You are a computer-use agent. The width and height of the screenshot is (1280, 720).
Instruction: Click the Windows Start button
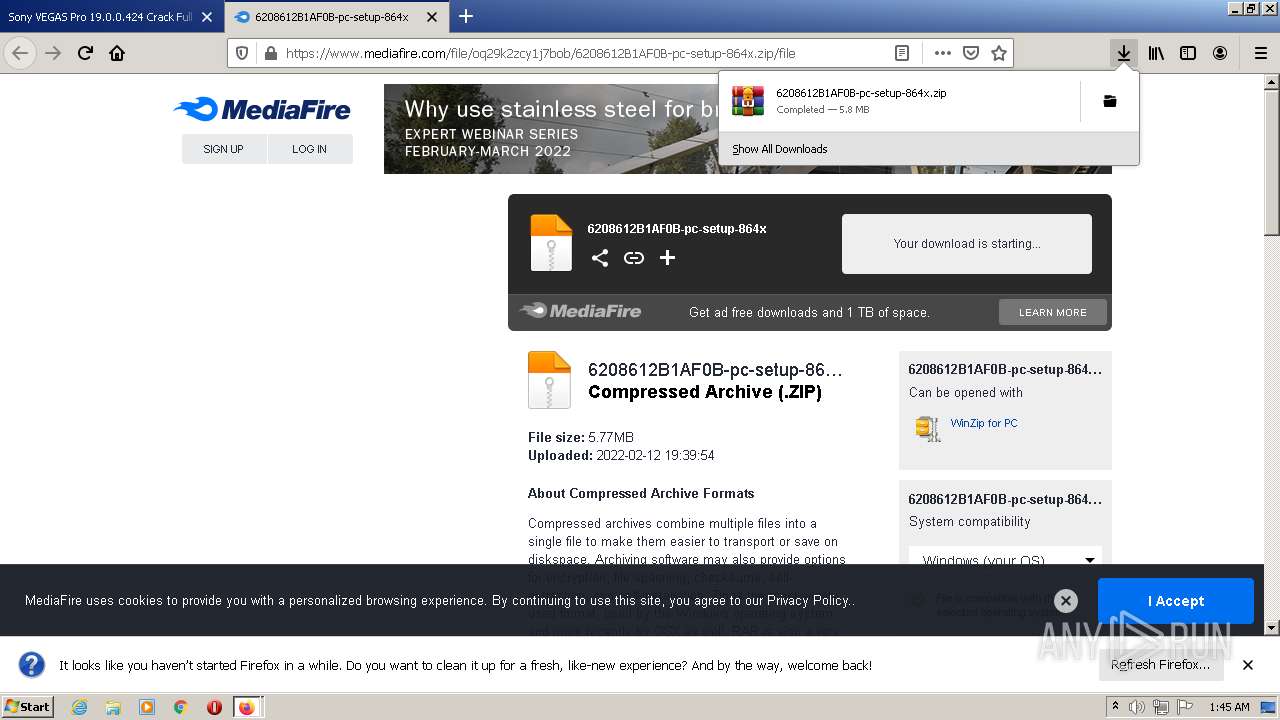tap(28, 706)
